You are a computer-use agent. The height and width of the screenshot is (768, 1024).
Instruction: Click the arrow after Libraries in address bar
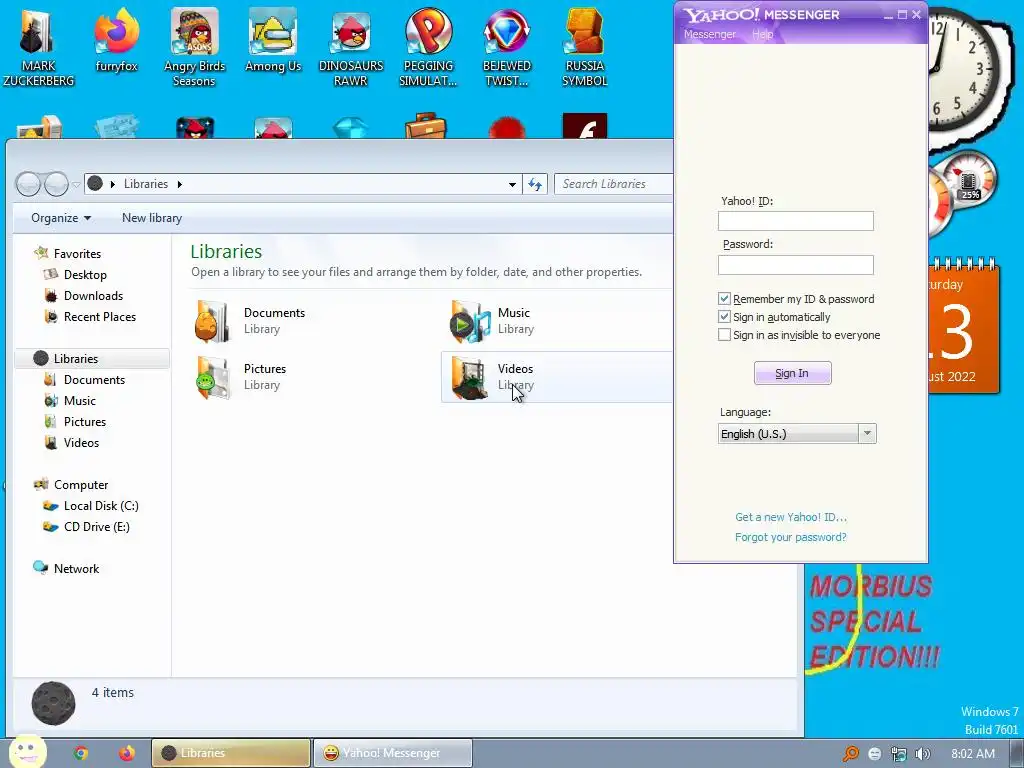[180, 184]
